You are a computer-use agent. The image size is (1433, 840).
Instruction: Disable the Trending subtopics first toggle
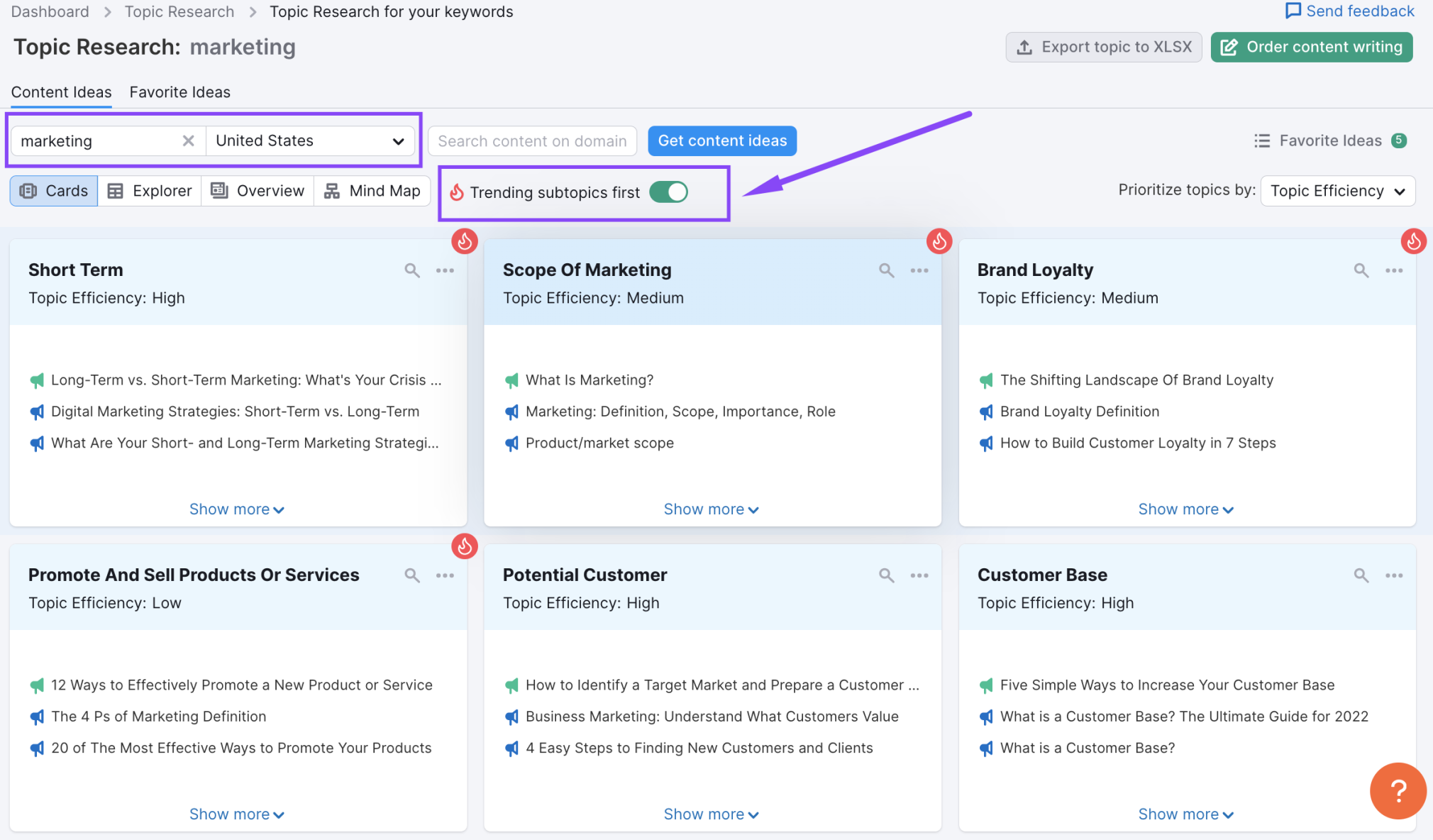pos(669,192)
